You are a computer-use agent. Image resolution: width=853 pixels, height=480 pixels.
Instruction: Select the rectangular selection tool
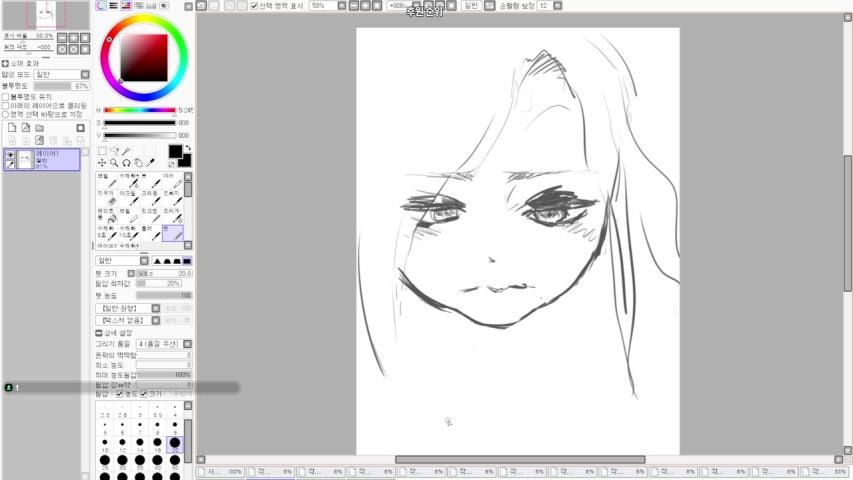[102, 151]
